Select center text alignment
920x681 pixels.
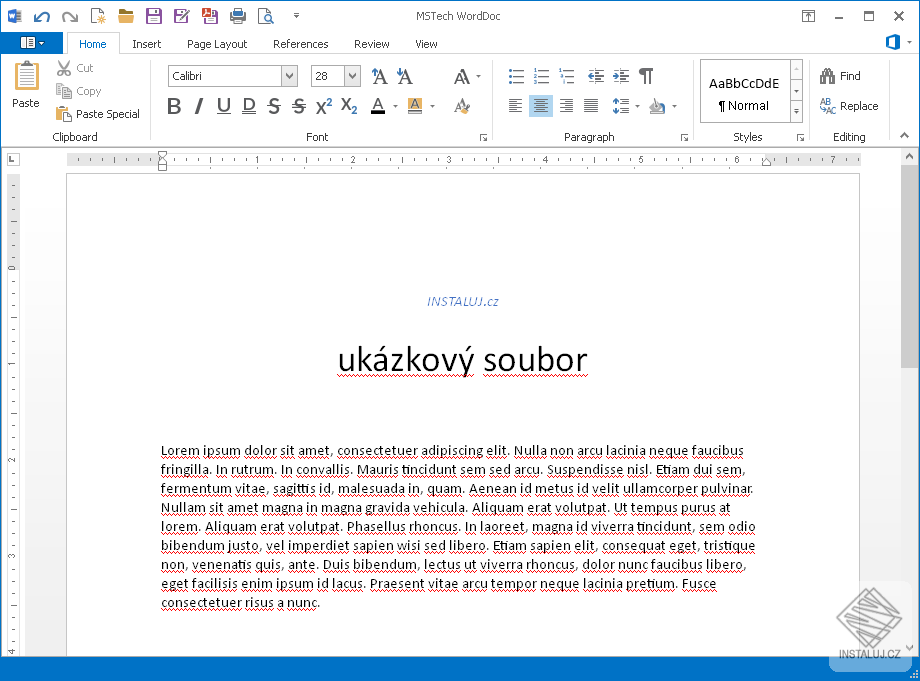click(540, 106)
